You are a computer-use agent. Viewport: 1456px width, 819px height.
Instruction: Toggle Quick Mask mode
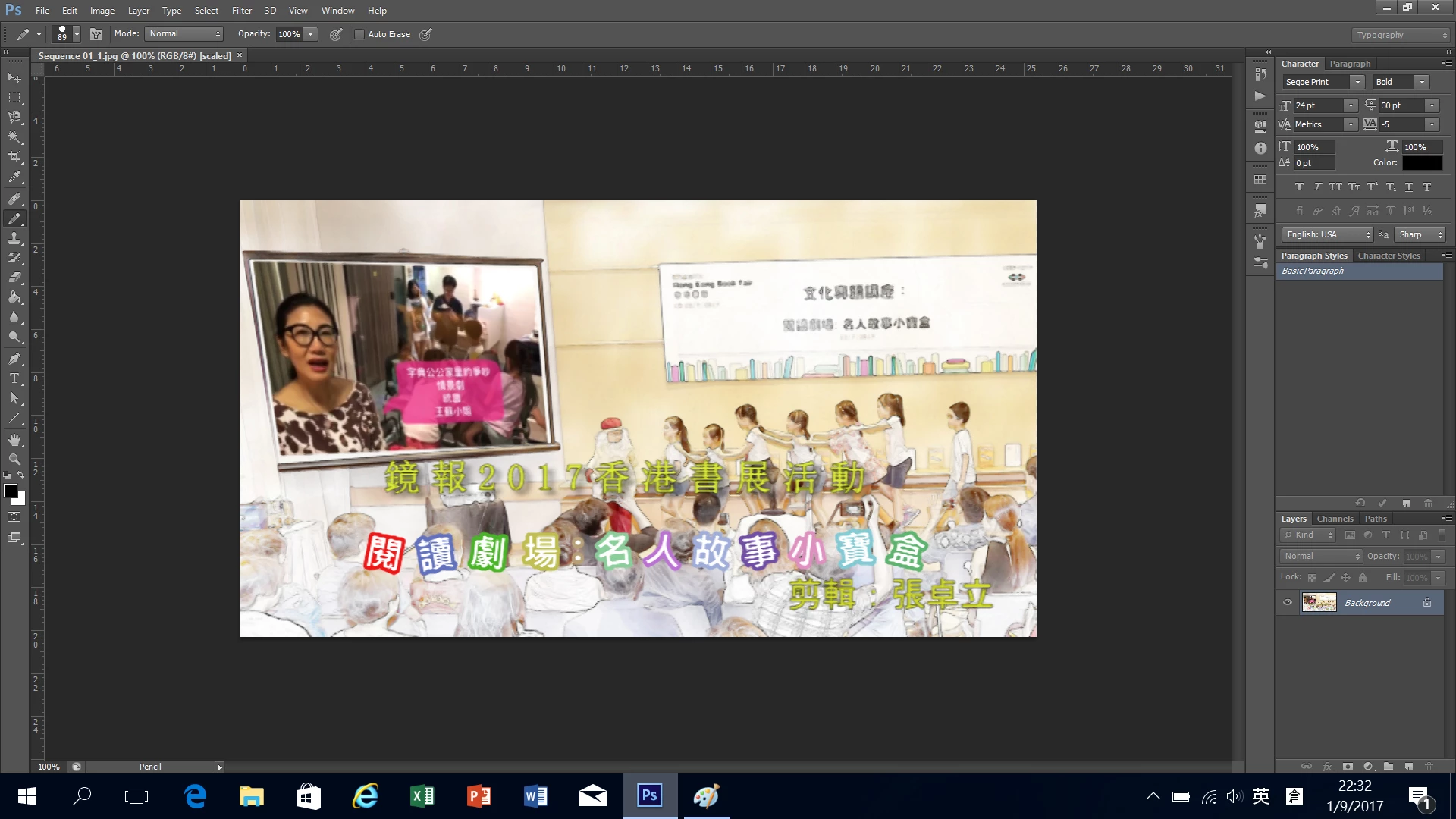pyautogui.click(x=14, y=517)
